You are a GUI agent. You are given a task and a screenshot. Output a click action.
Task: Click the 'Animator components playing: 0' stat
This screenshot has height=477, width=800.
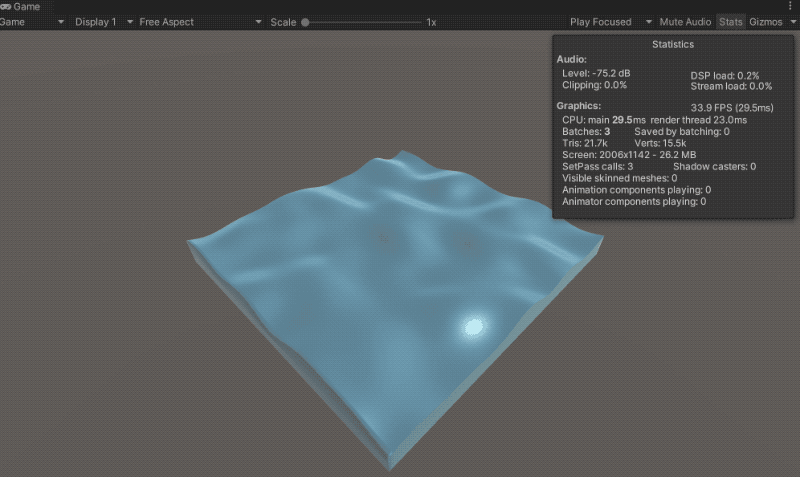pyautogui.click(x=634, y=202)
